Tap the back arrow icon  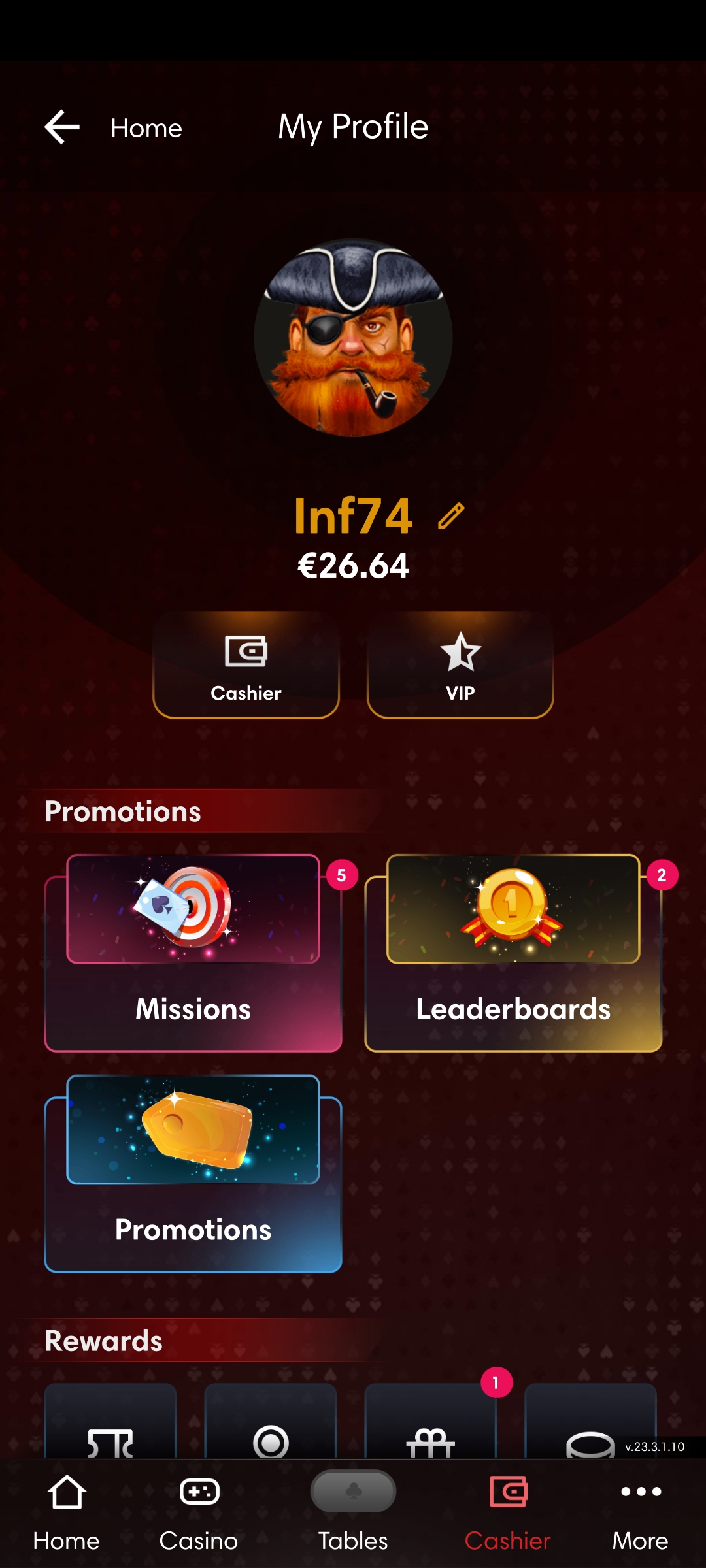click(62, 127)
